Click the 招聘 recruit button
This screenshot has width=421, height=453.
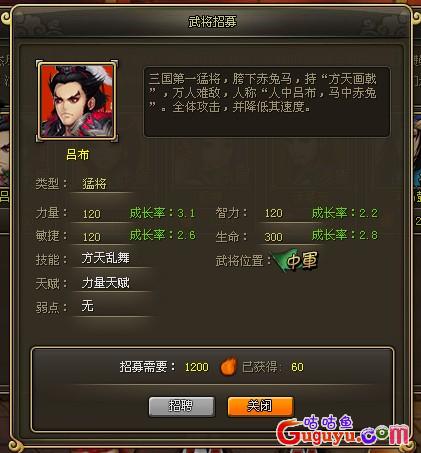pyautogui.click(x=182, y=406)
